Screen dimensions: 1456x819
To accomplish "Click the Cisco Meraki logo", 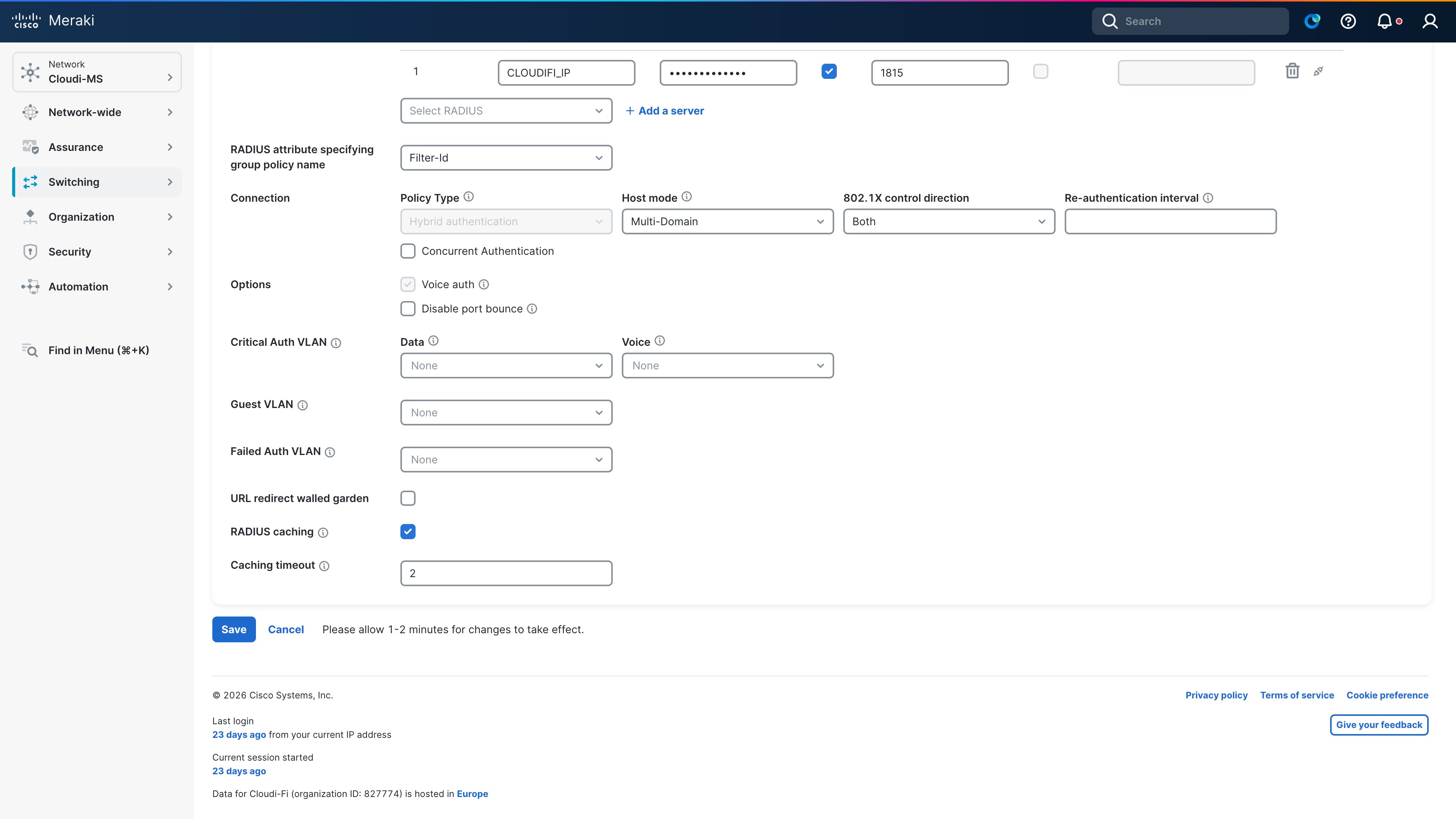I will [53, 21].
